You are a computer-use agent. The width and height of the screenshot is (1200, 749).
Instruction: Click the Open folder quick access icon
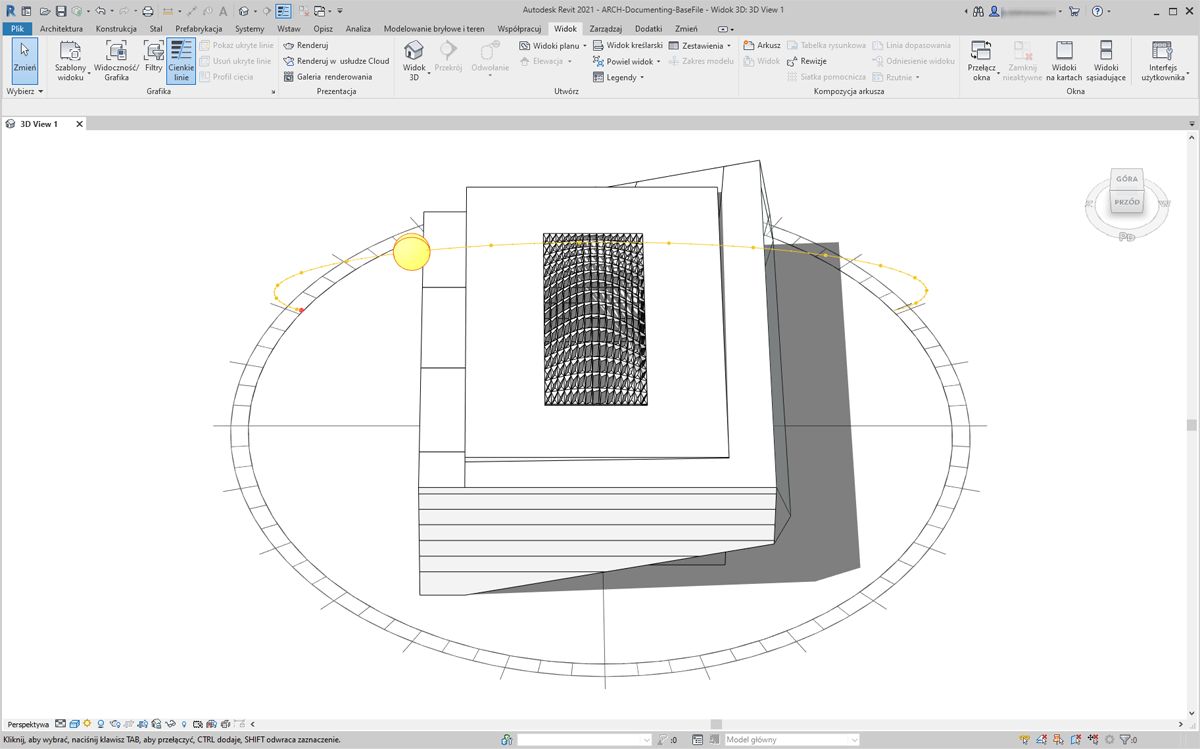click(45, 10)
